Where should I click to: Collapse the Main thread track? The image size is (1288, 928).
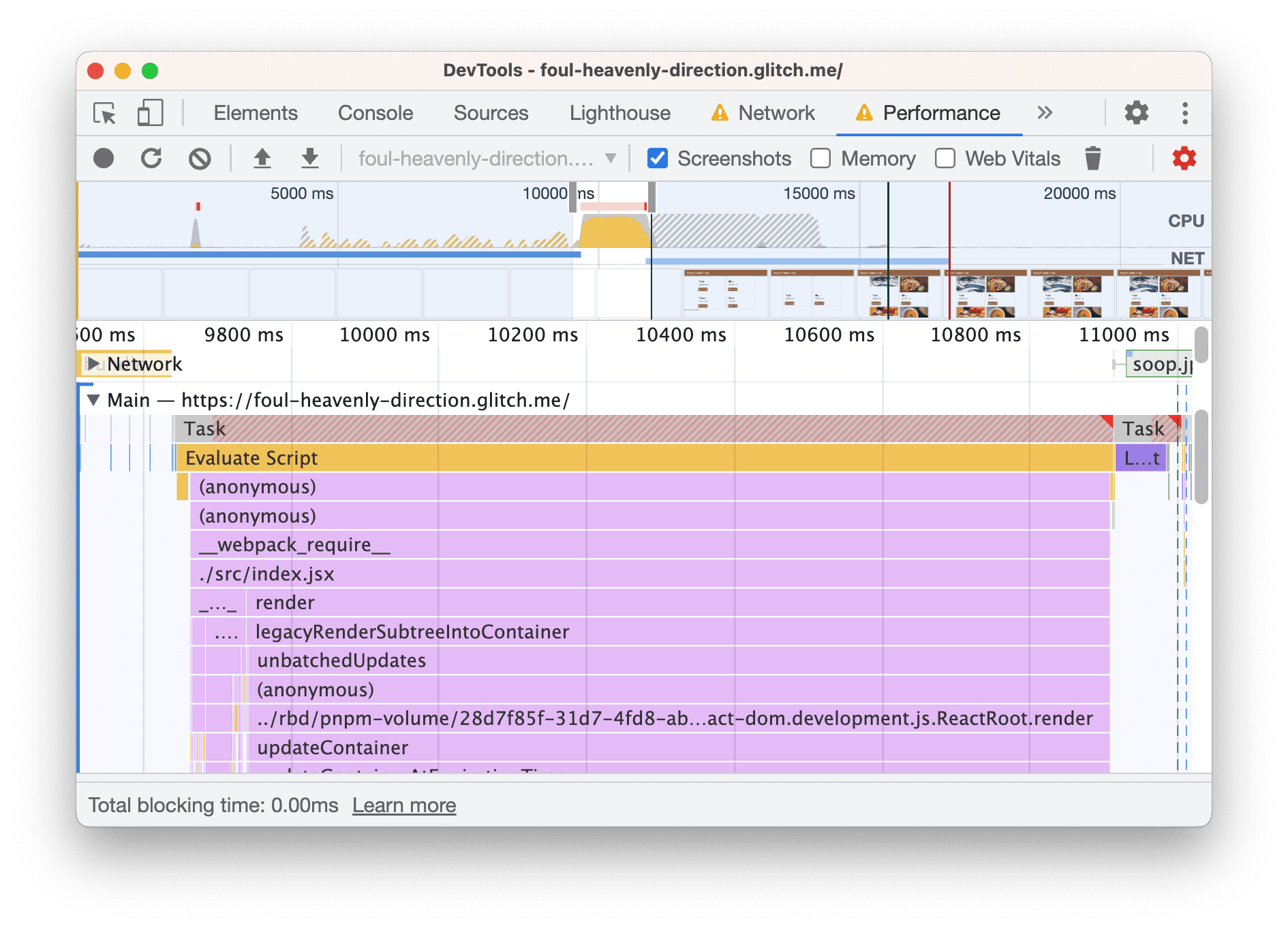click(93, 400)
